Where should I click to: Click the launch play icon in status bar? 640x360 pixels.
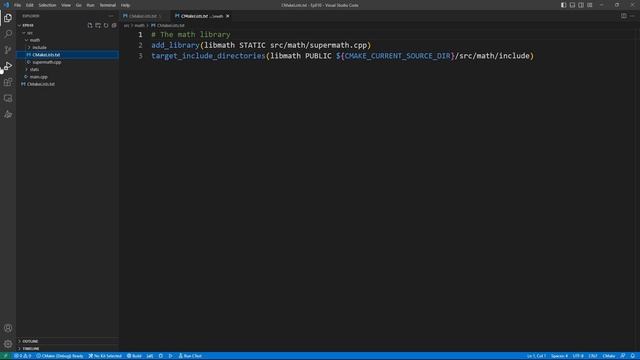171,356
